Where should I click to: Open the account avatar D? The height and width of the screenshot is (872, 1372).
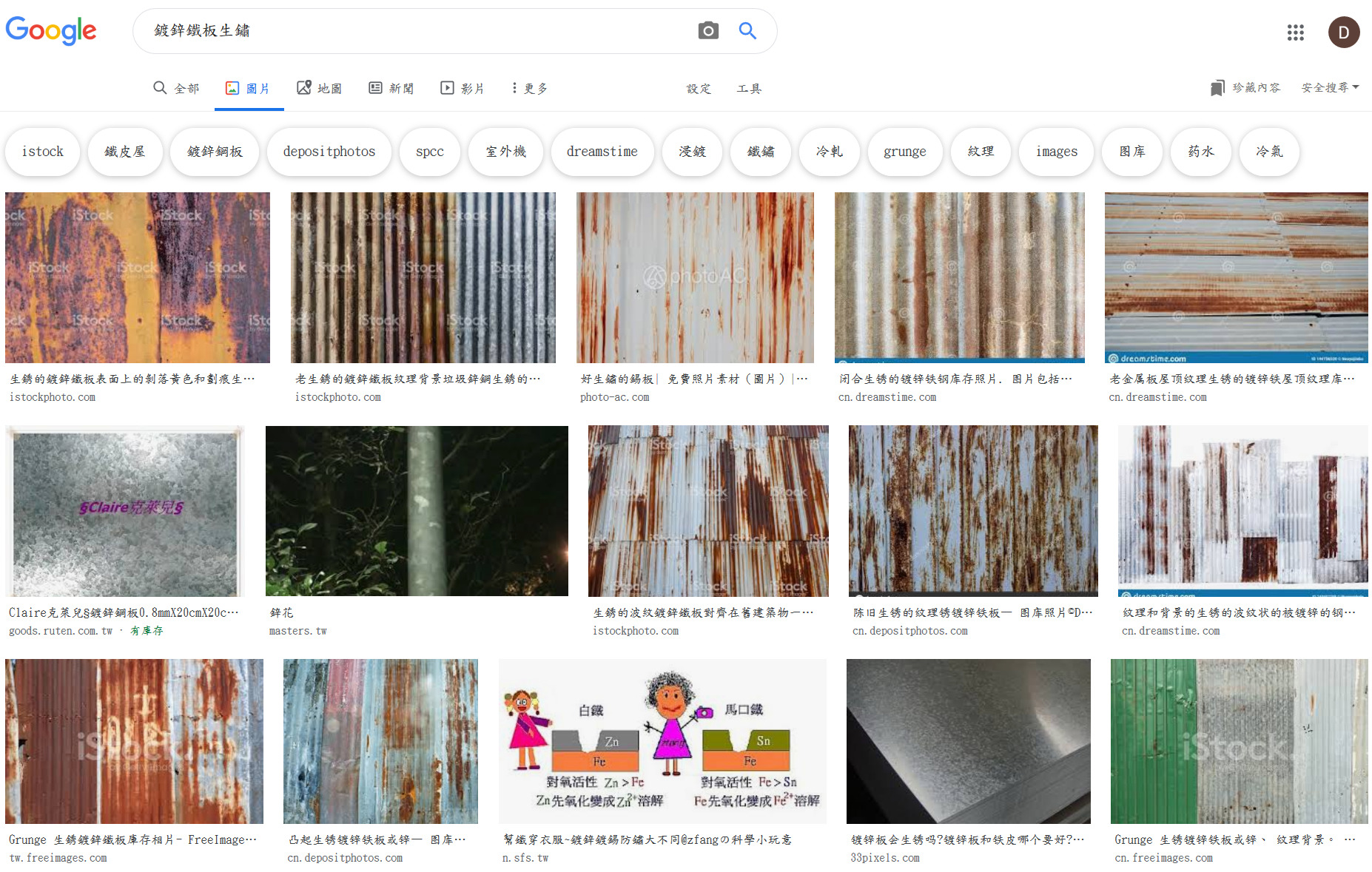pyautogui.click(x=1343, y=33)
